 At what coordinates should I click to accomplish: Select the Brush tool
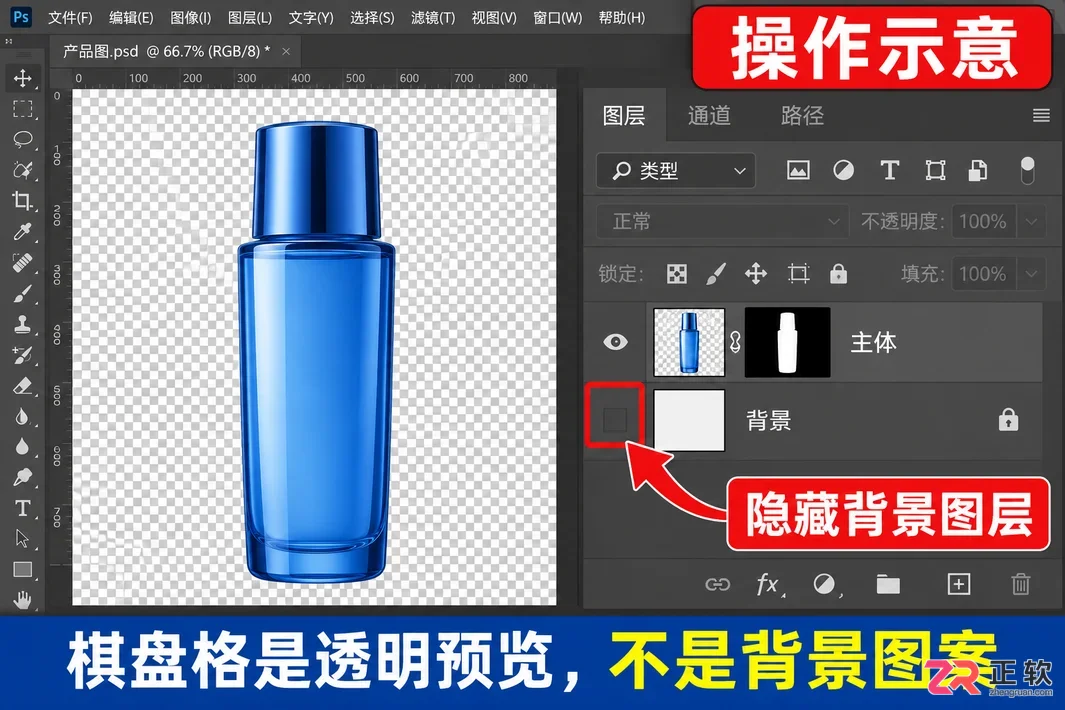(22, 294)
